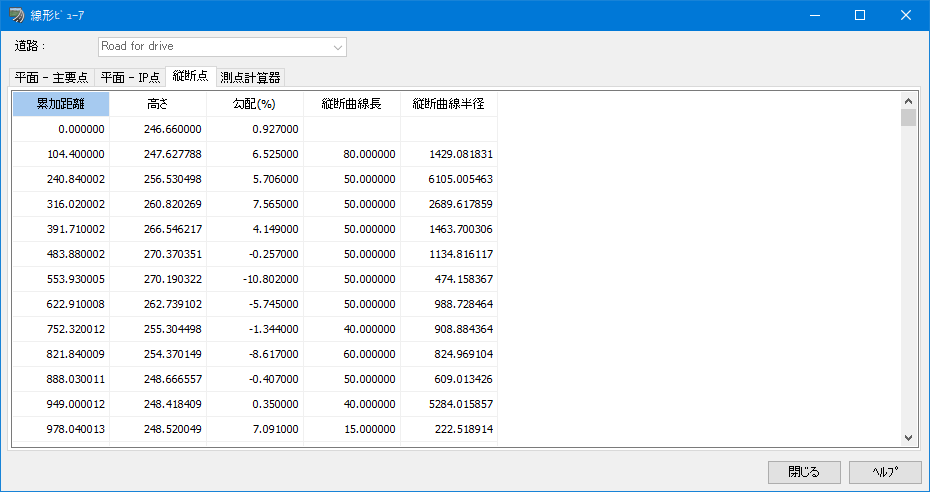This screenshot has height=492, width=930.
Task: Select height cell 248.666557
Action: click(158, 379)
